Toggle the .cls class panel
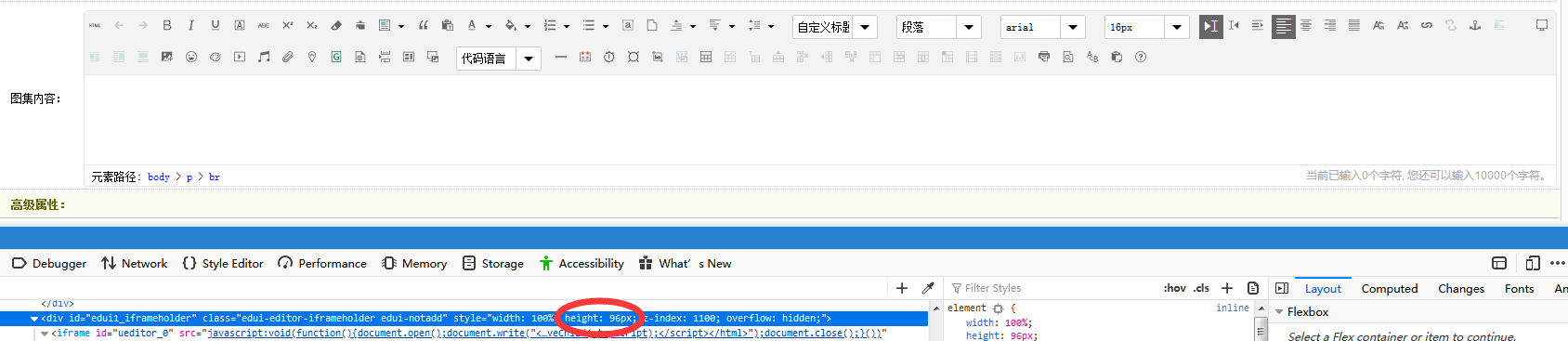This screenshot has width=1568, height=341. coord(1202,288)
